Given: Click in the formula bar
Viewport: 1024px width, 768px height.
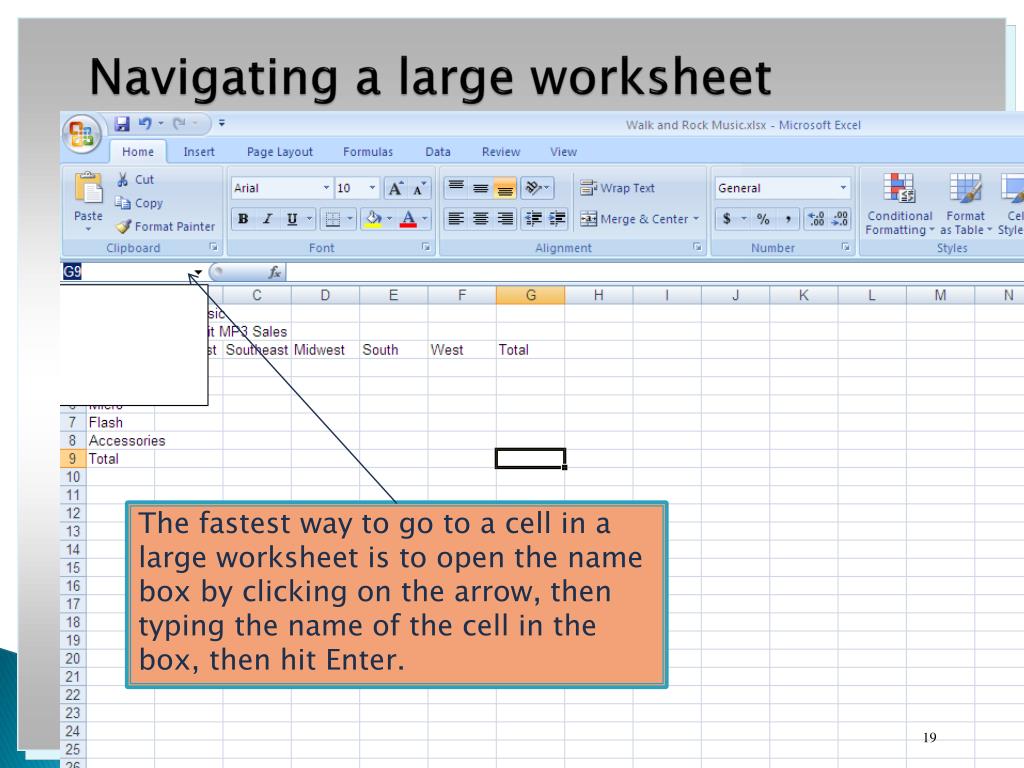Looking at the screenshot, I should click(x=653, y=272).
